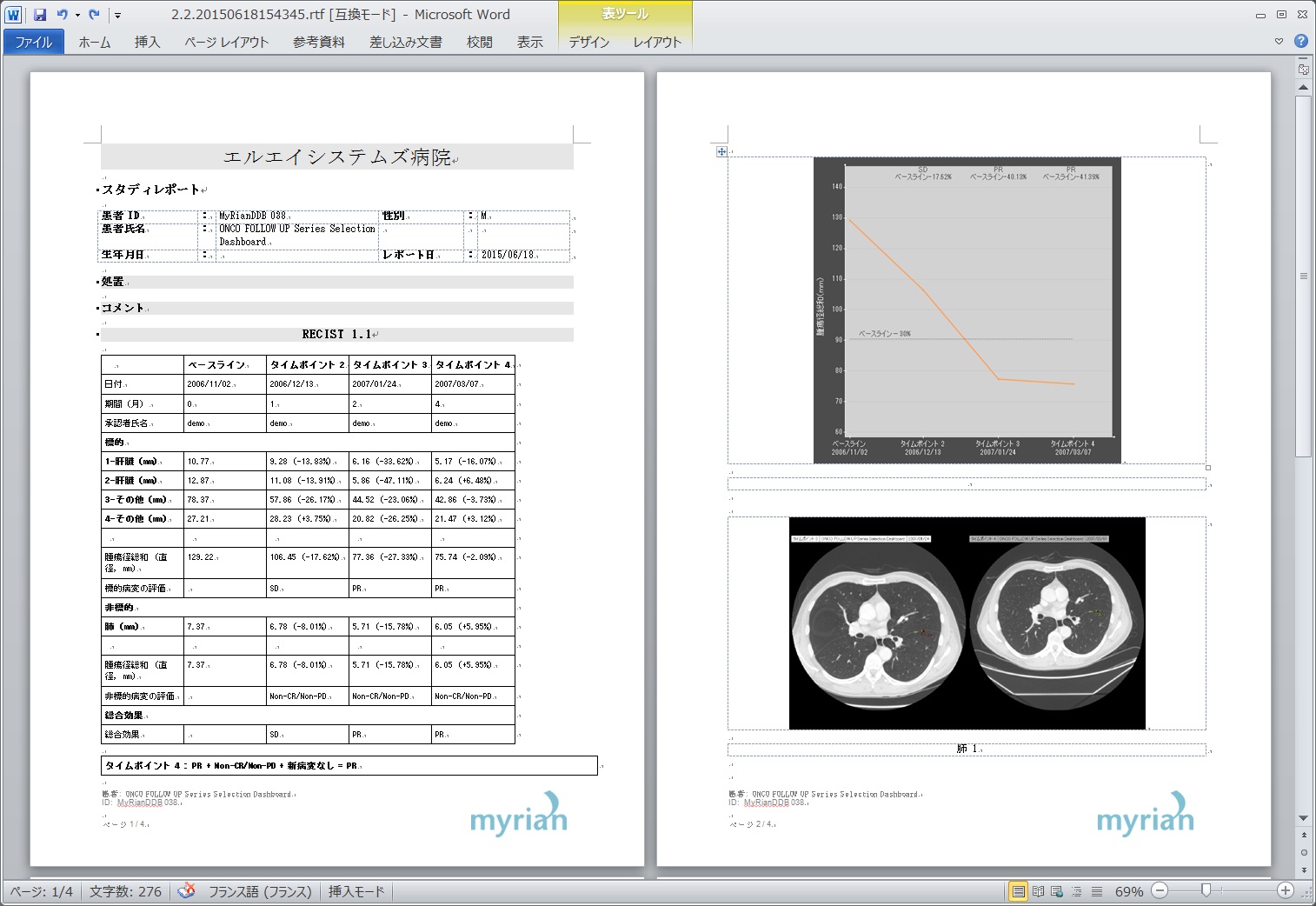This screenshot has width=1316, height=906.
Task: Open Word Help with the question mark icon
Action: pos(1300,41)
